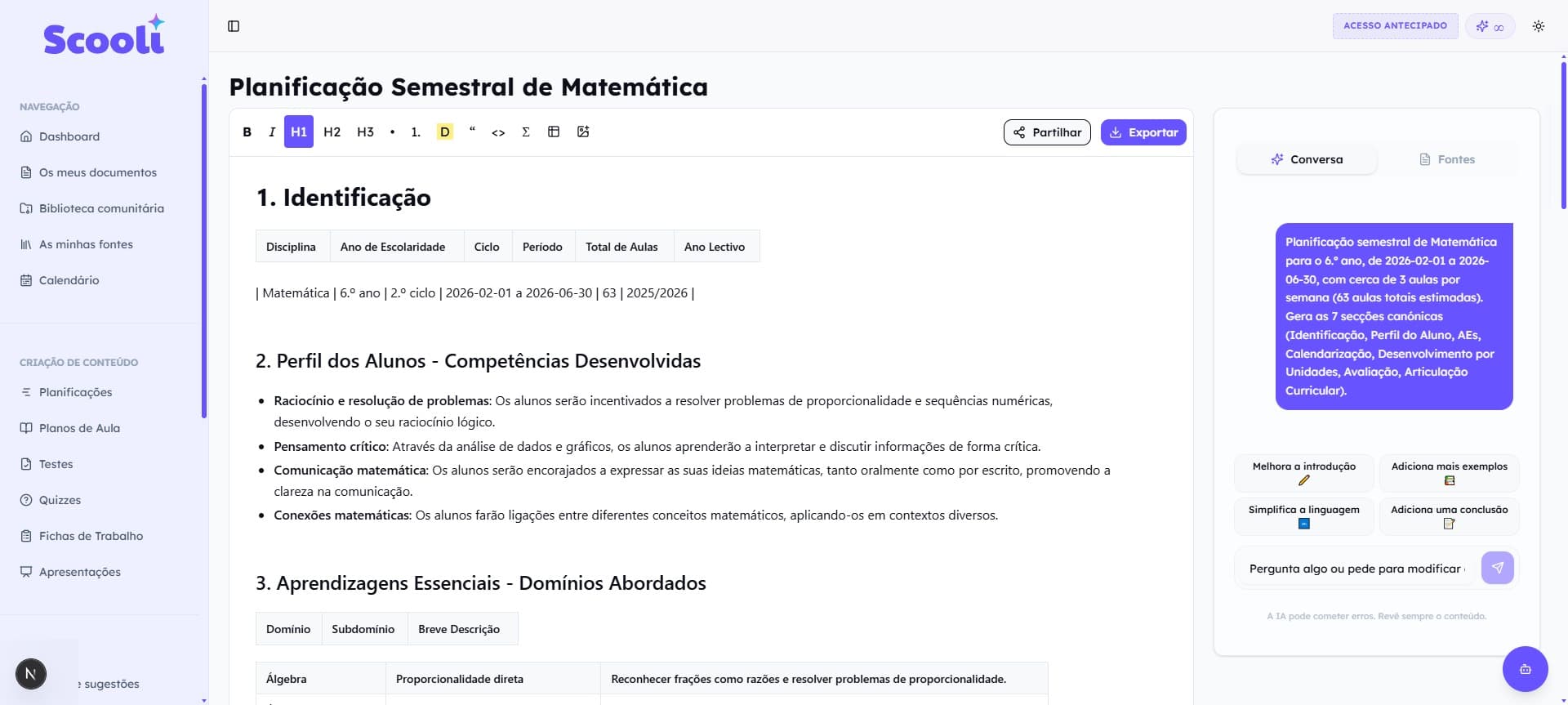This screenshot has height=705, width=1568.
Task: Click the Proporcionalidade direta table cell
Action: point(492,679)
